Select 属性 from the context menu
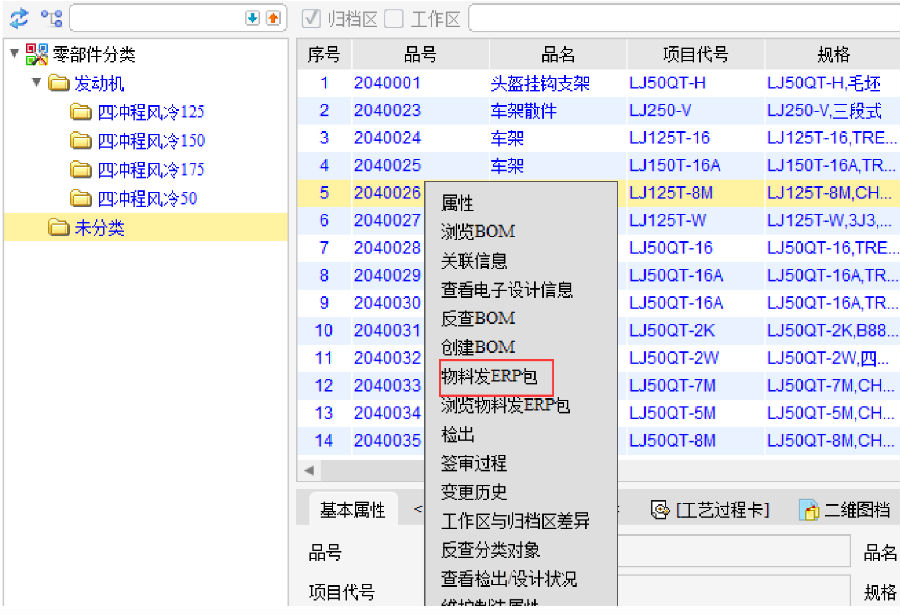The image size is (900, 614). (457, 203)
